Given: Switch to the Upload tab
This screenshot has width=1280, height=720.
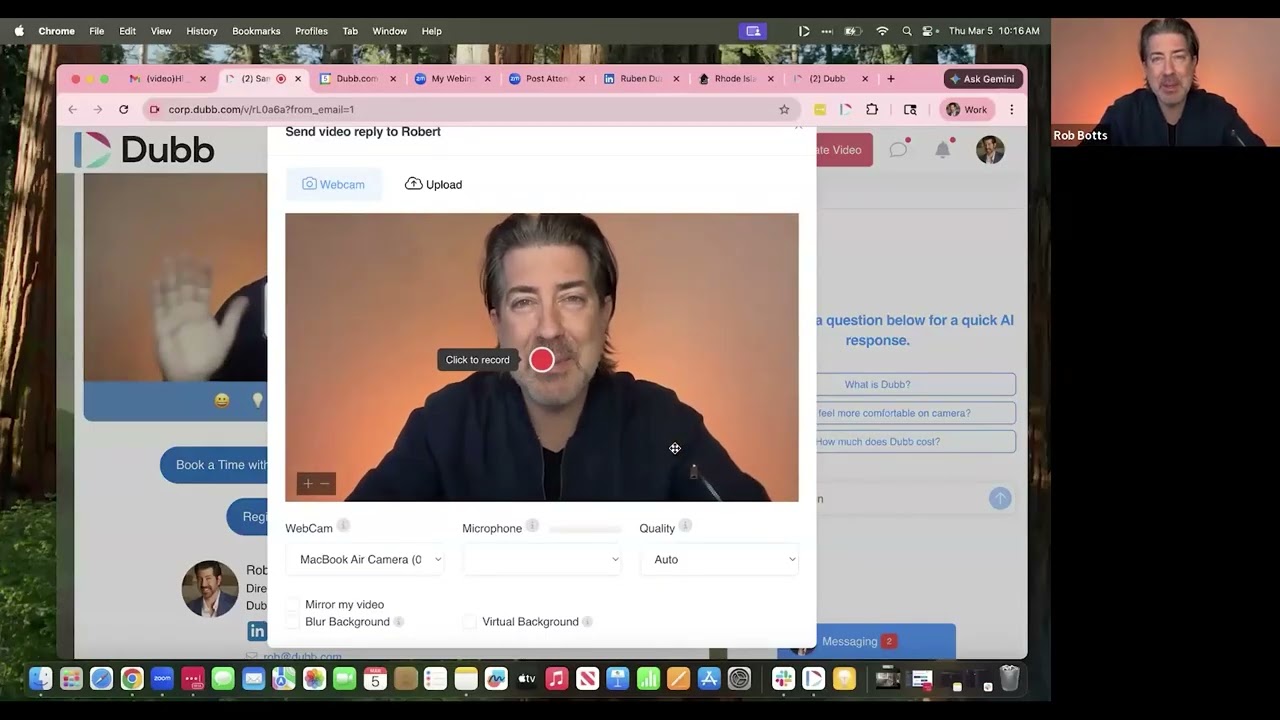Looking at the screenshot, I should 433,184.
